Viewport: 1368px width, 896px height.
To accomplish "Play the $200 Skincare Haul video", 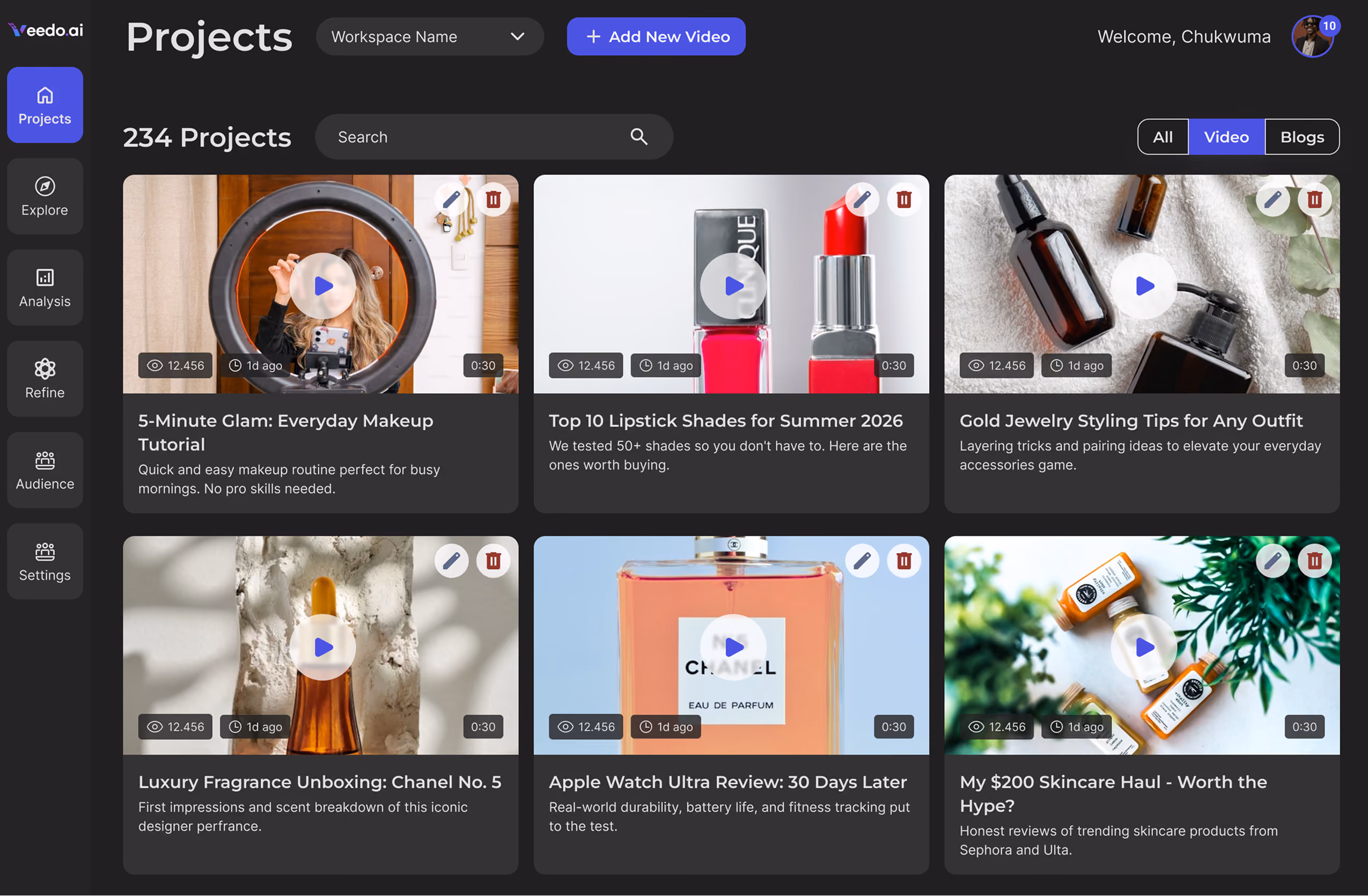I will (1144, 648).
